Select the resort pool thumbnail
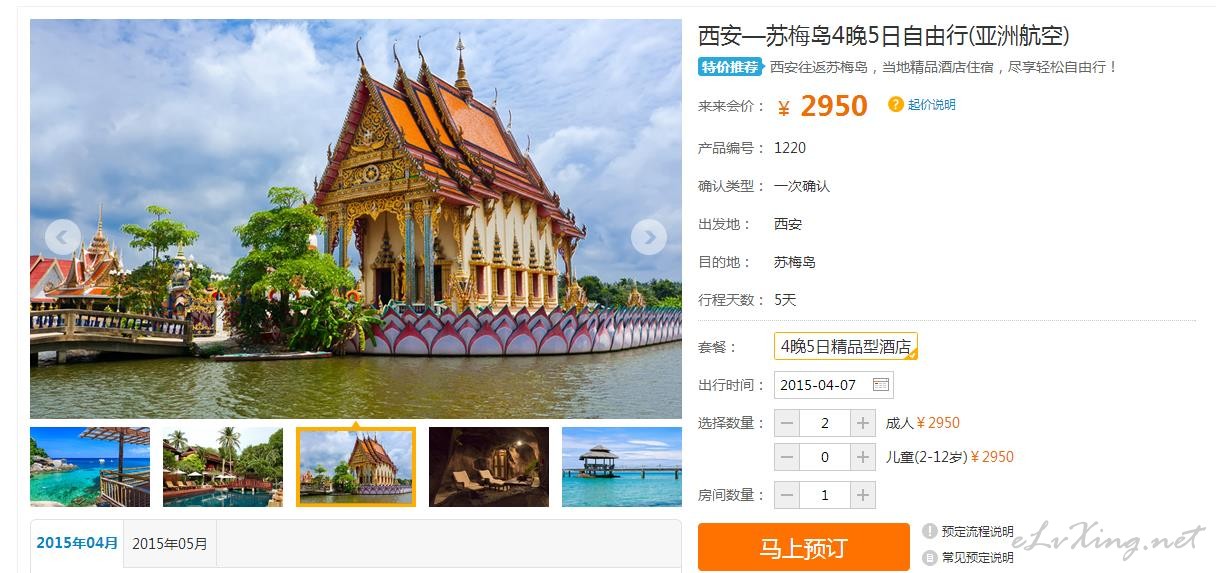 [223, 467]
